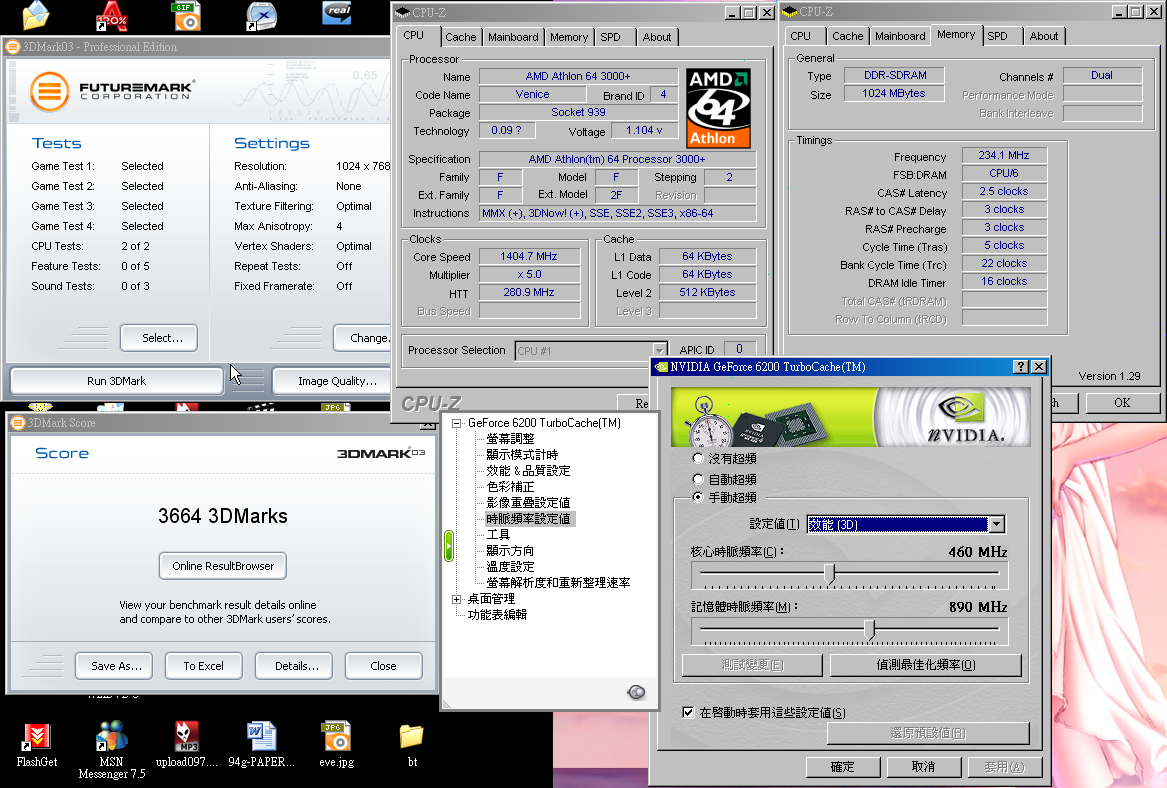Select the bt folder icon
Screen dimensions: 1167x788
coord(412,737)
